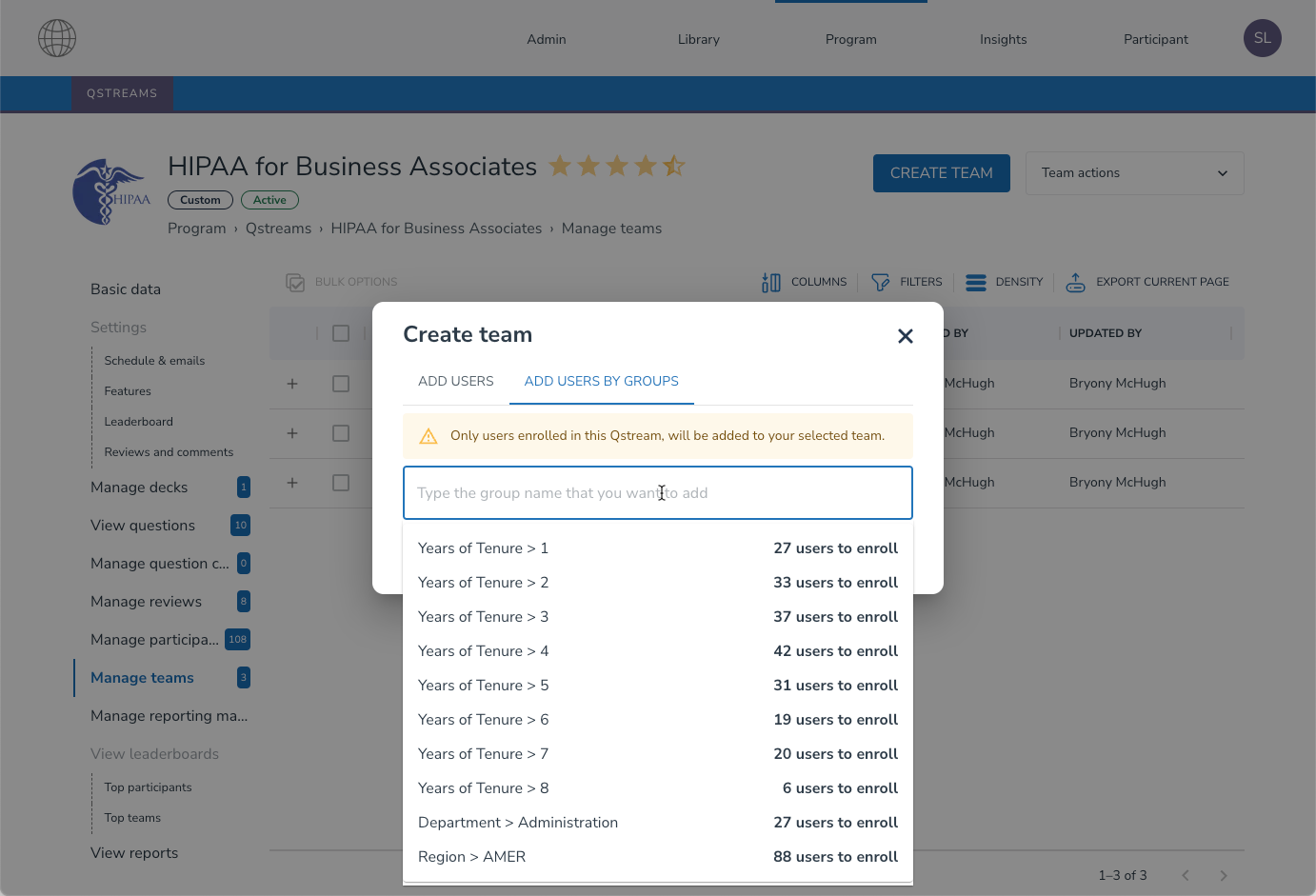
Task: Switch to Add Users By Groups tab
Action: (x=602, y=381)
